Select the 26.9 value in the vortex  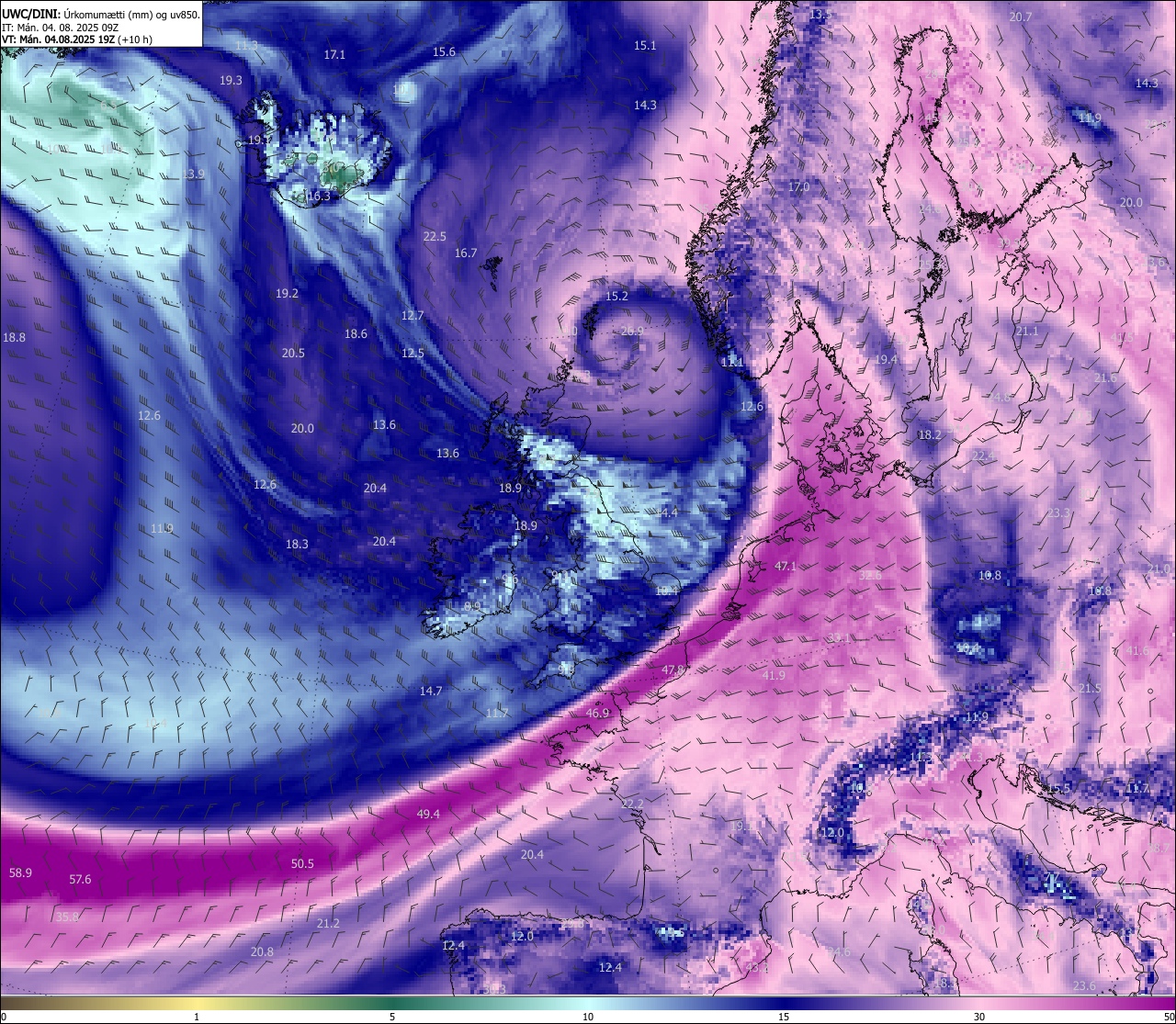632,332
